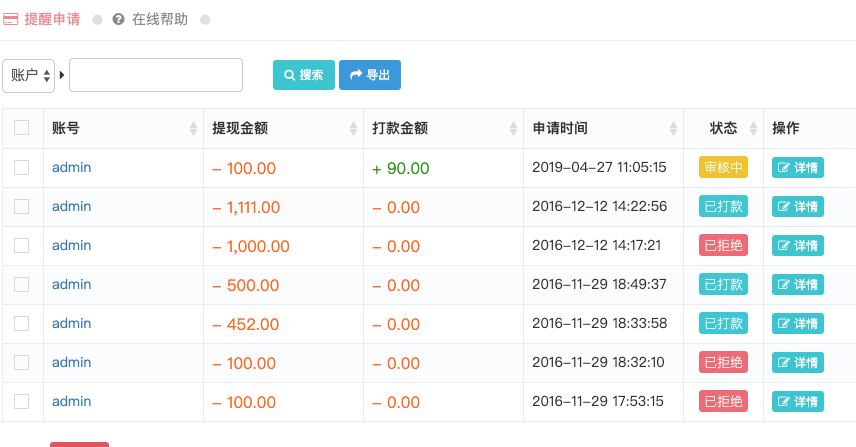
Task: Click 已拒绝 badge in the 14:17:21 row
Action: click(723, 245)
